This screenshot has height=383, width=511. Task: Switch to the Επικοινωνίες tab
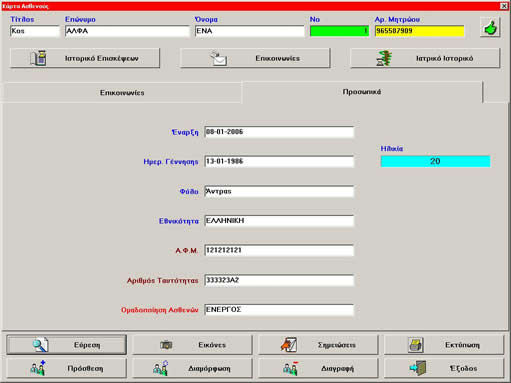[122, 93]
